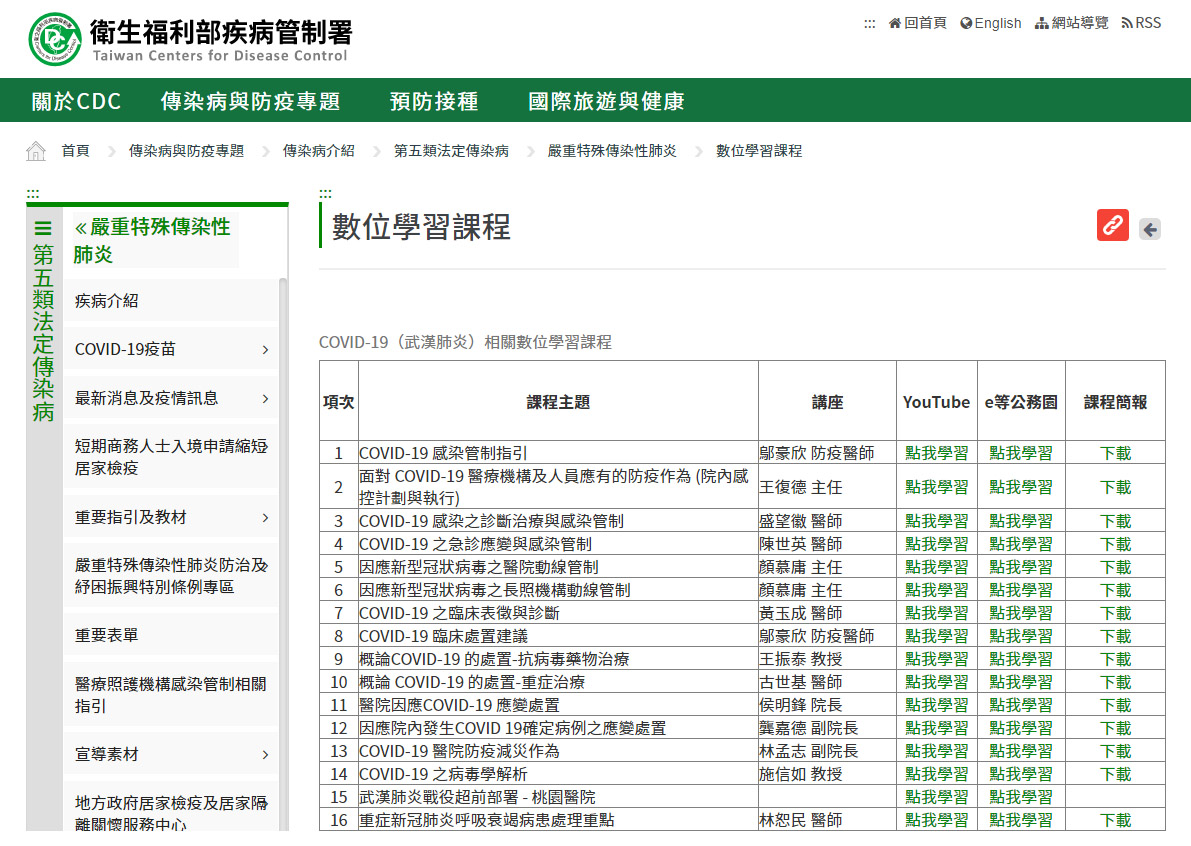Switch language to English
Viewport: 1191px width, 846px height.
[990, 23]
